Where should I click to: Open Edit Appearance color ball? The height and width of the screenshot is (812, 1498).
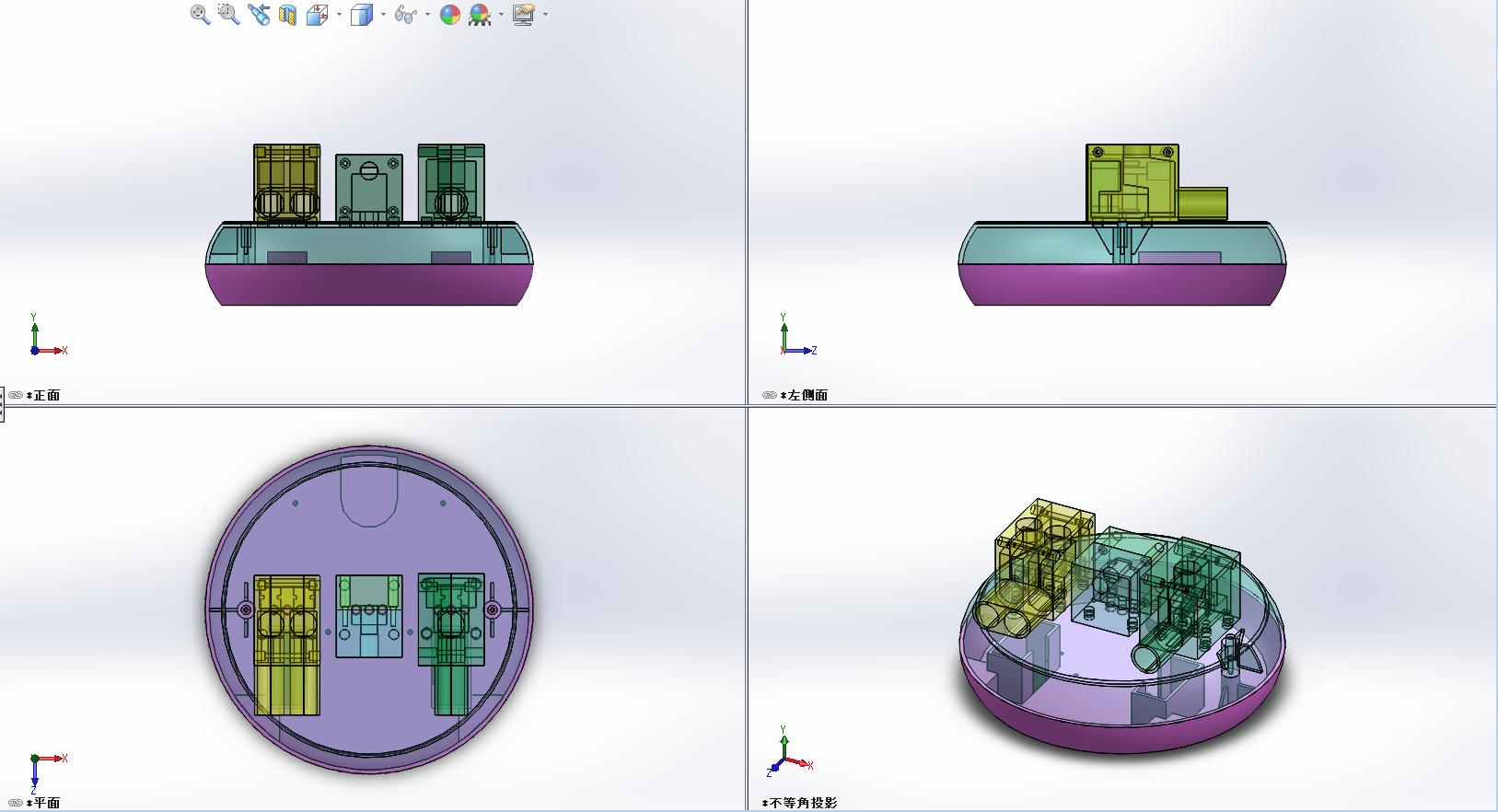(x=449, y=15)
